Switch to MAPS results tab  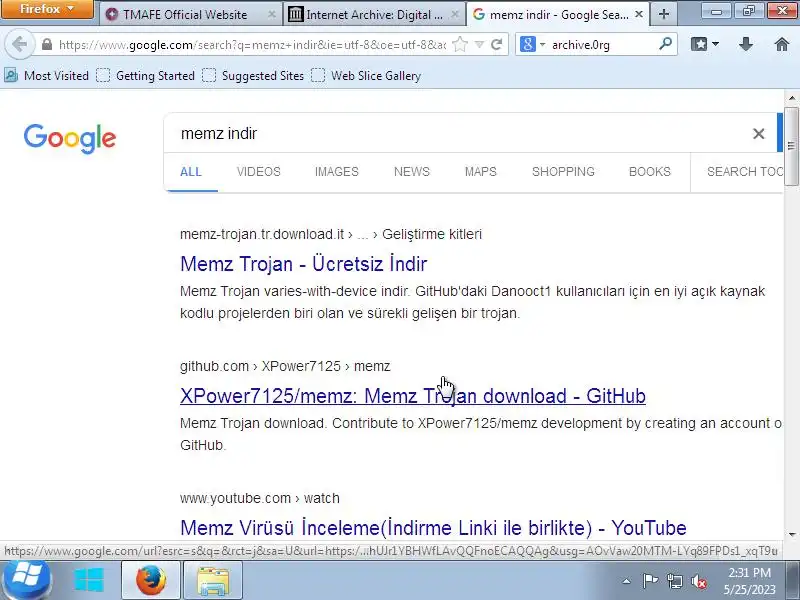[x=481, y=172]
